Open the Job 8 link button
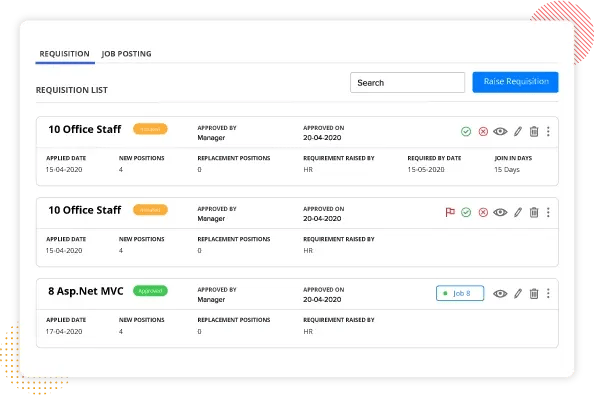This screenshot has height=396, width=594. point(460,293)
